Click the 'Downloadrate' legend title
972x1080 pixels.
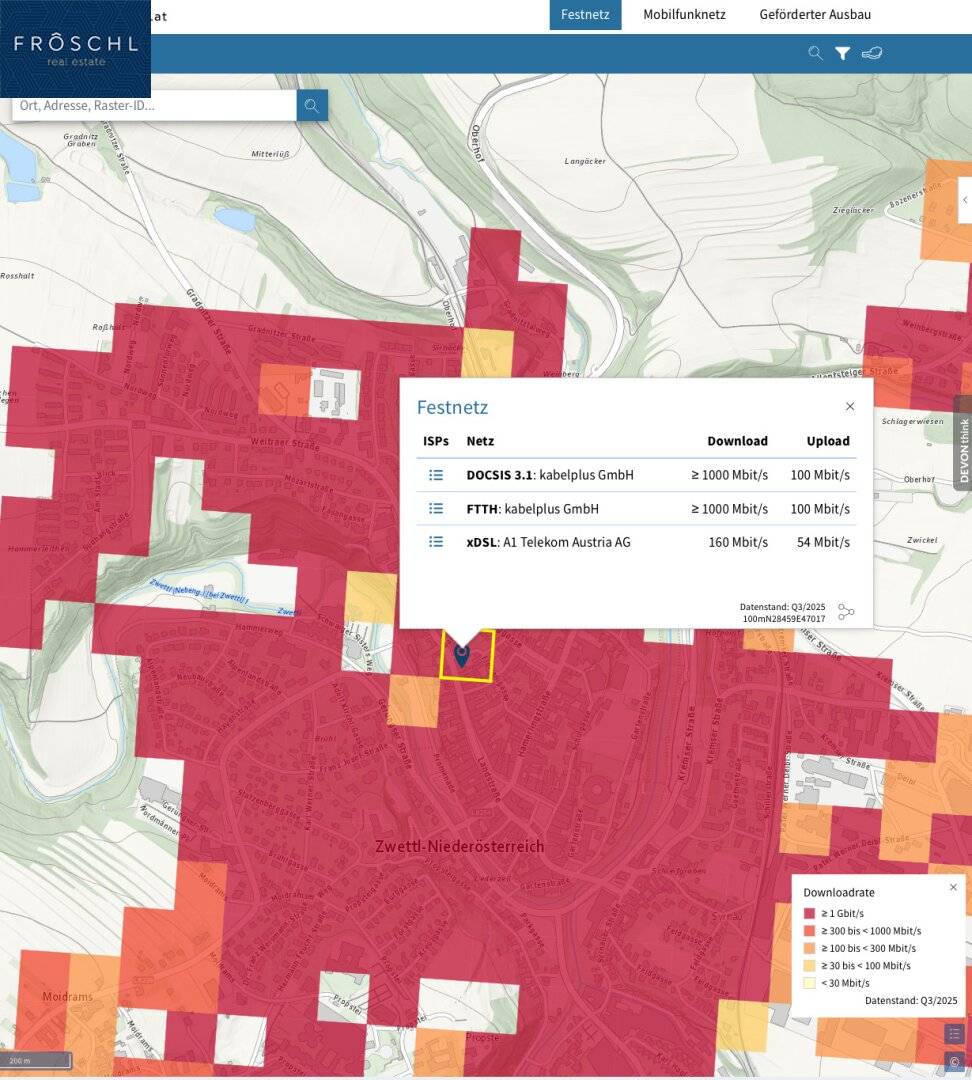(838, 893)
